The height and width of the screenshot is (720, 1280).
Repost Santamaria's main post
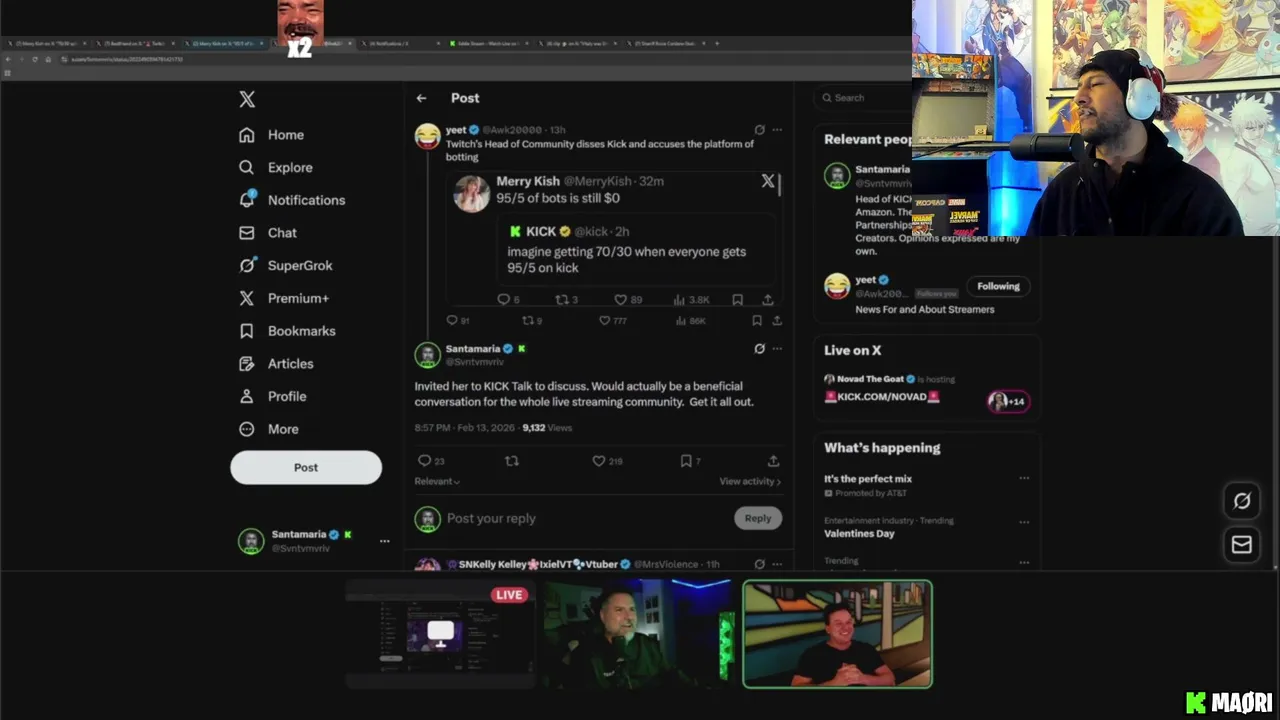pyautogui.click(x=512, y=461)
